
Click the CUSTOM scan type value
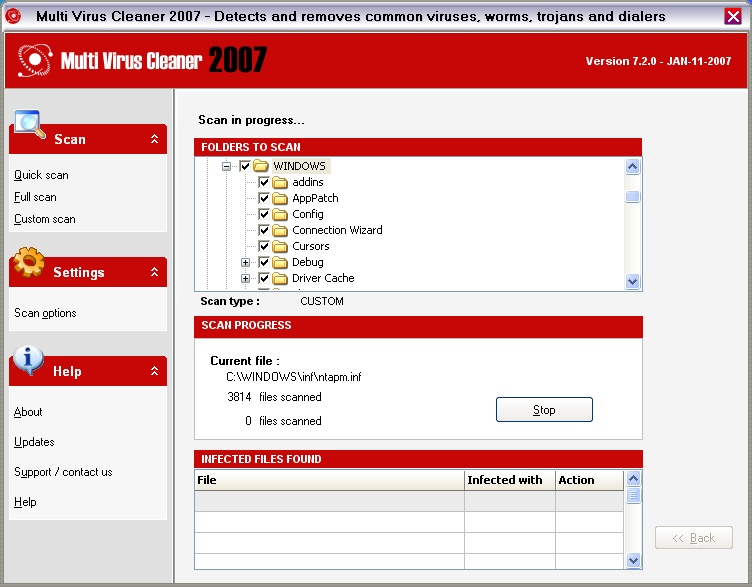pos(322,301)
